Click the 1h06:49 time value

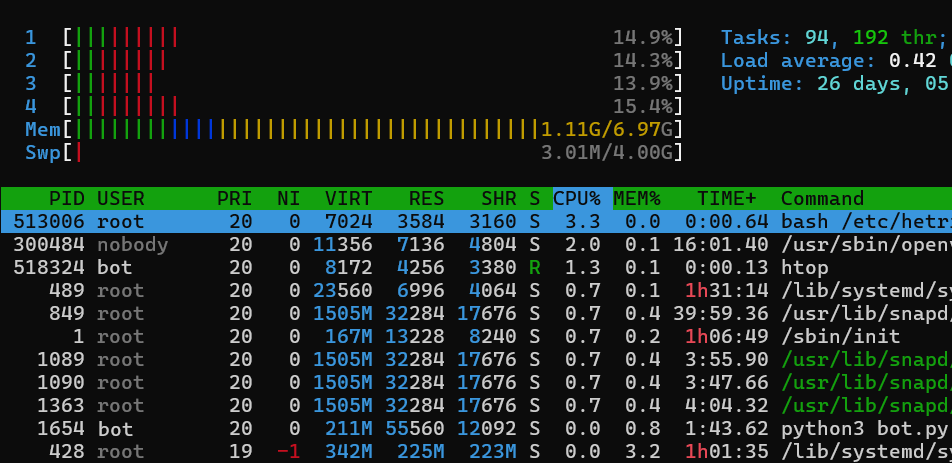727,337
